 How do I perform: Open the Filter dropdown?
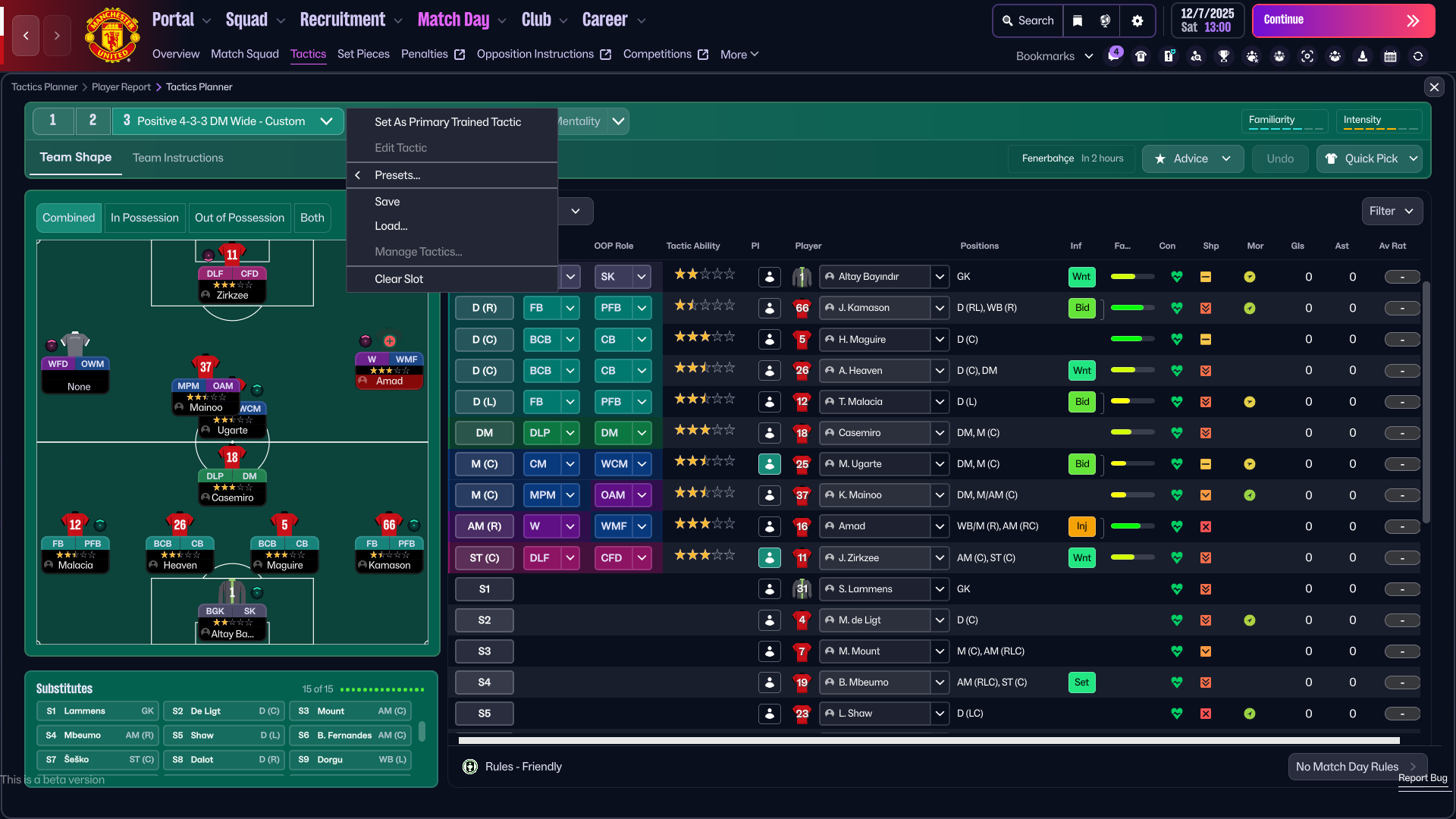click(x=1392, y=211)
